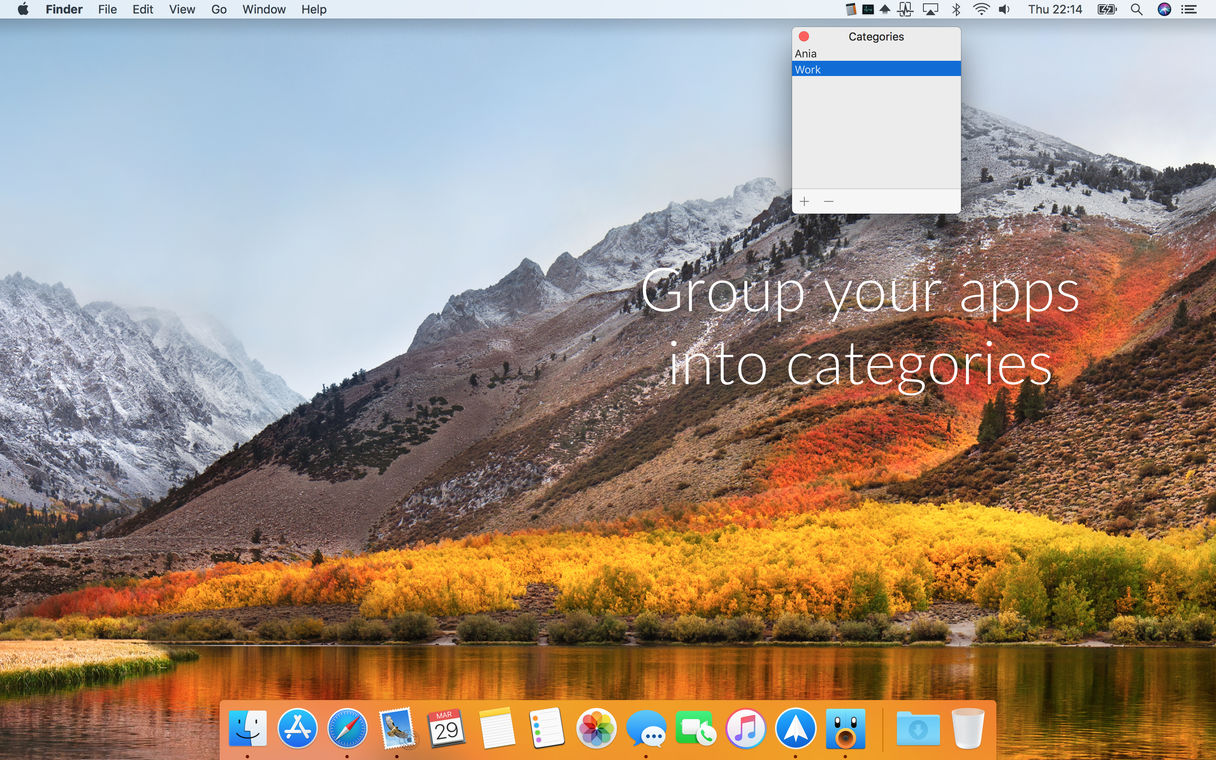Open Bluetooth status menu
The width and height of the screenshot is (1216, 760).
pos(956,9)
